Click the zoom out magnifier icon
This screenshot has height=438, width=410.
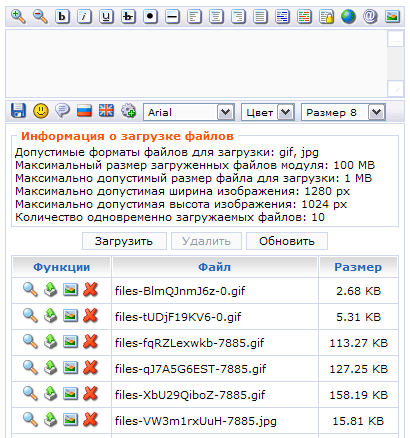pos(40,16)
